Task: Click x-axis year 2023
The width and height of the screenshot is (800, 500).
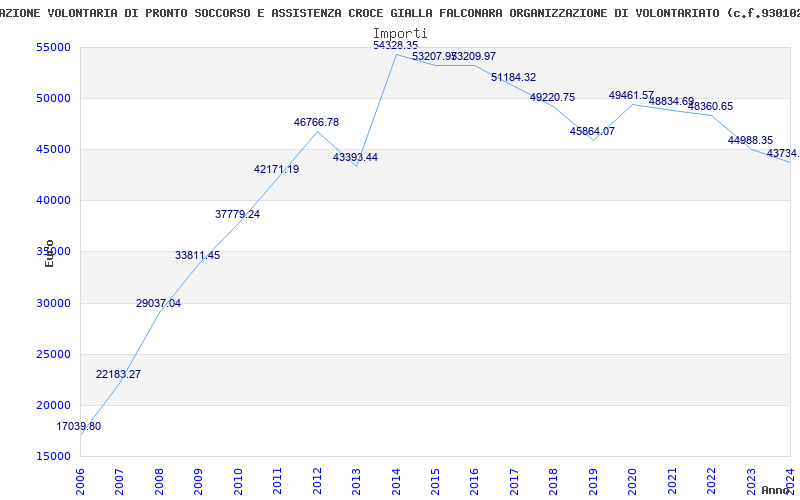Action: [752, 481]
